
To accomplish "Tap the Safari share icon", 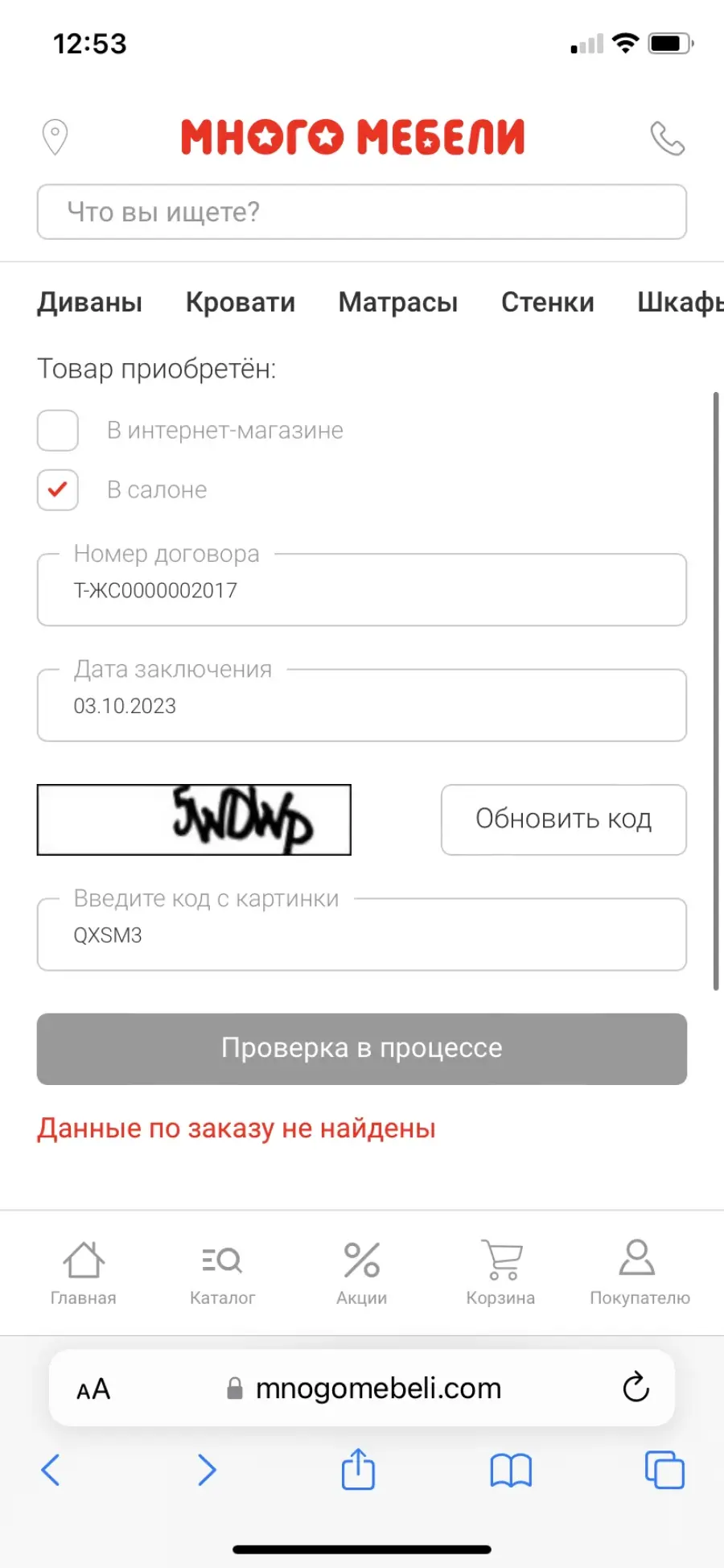I will point(358,1470).
